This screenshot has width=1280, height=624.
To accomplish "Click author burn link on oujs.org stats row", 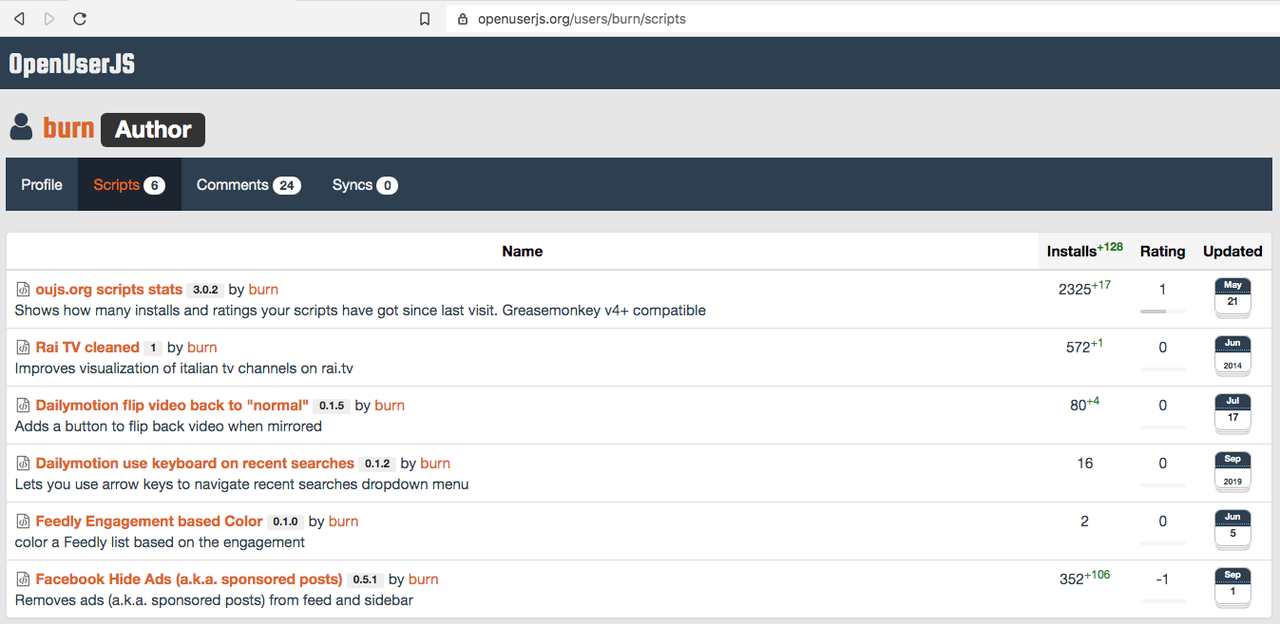I will pos(263,289).
